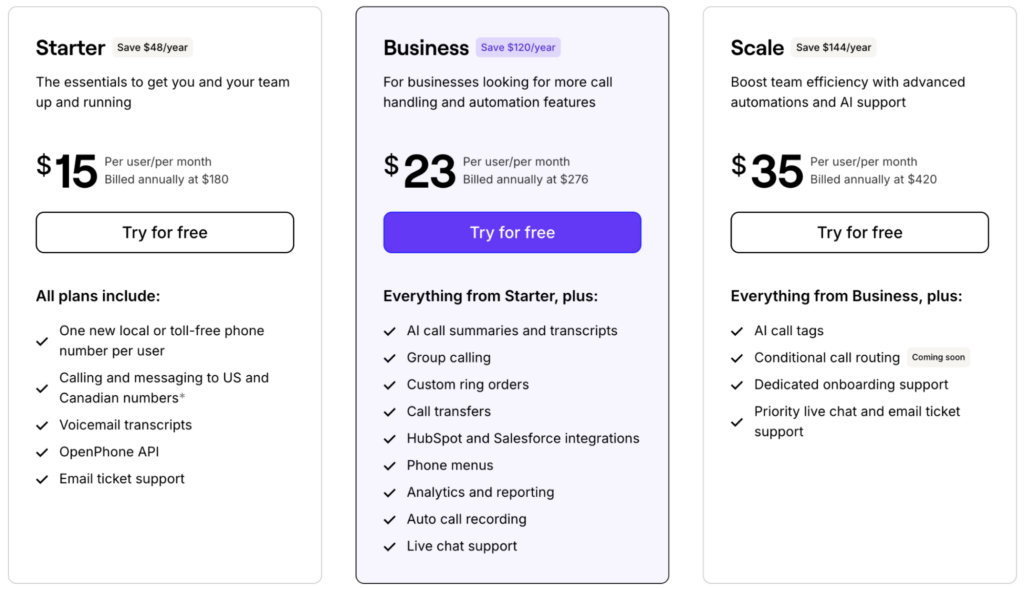This screenshot has width=1024, height=589.
Task: Click the checkmark next to OpenPhone API
Action: click(42, 453)
